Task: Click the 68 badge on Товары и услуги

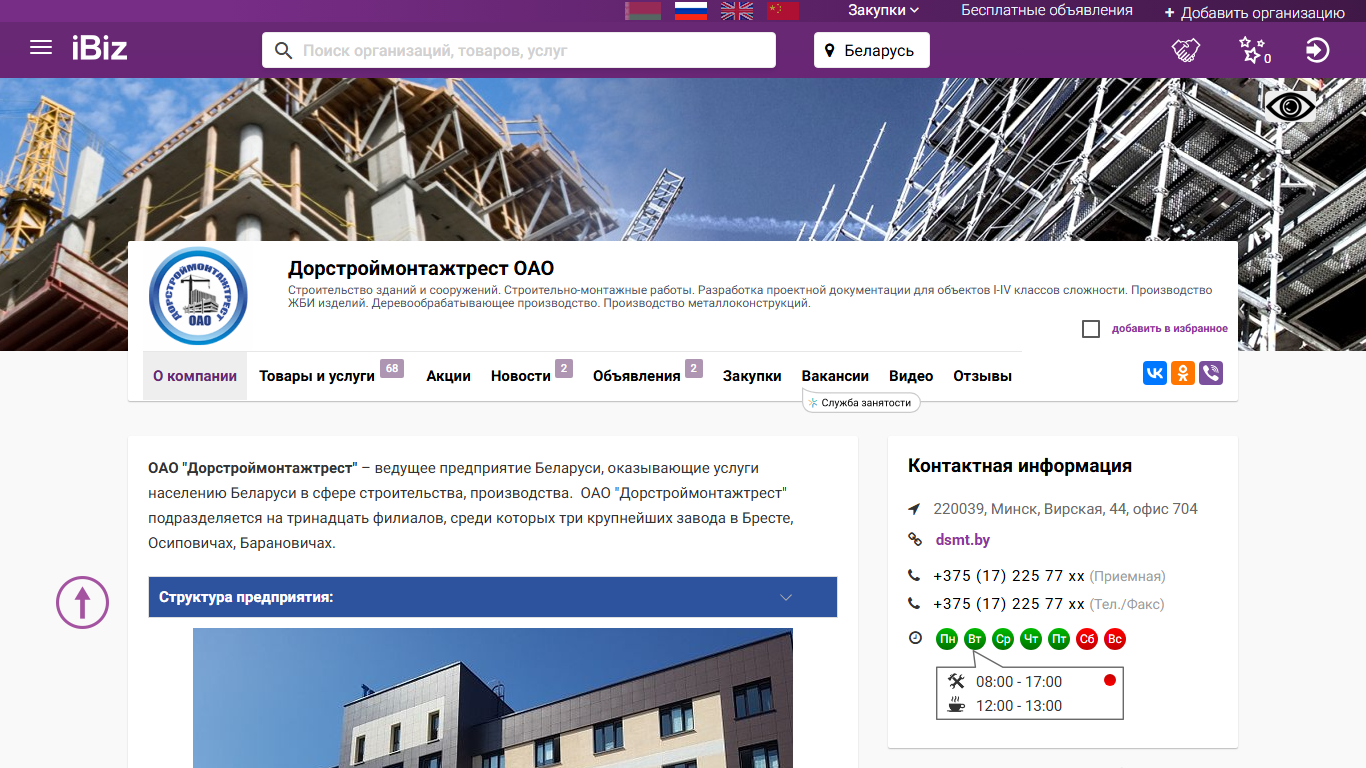Action: coord(391,368)
